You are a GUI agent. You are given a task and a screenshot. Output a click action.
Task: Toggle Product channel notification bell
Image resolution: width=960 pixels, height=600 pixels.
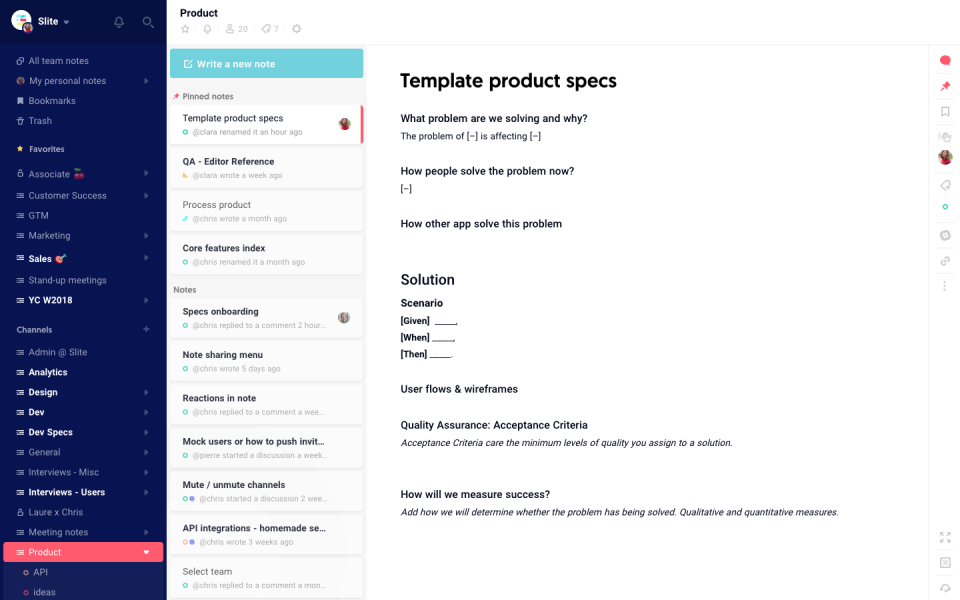[207, 29]
